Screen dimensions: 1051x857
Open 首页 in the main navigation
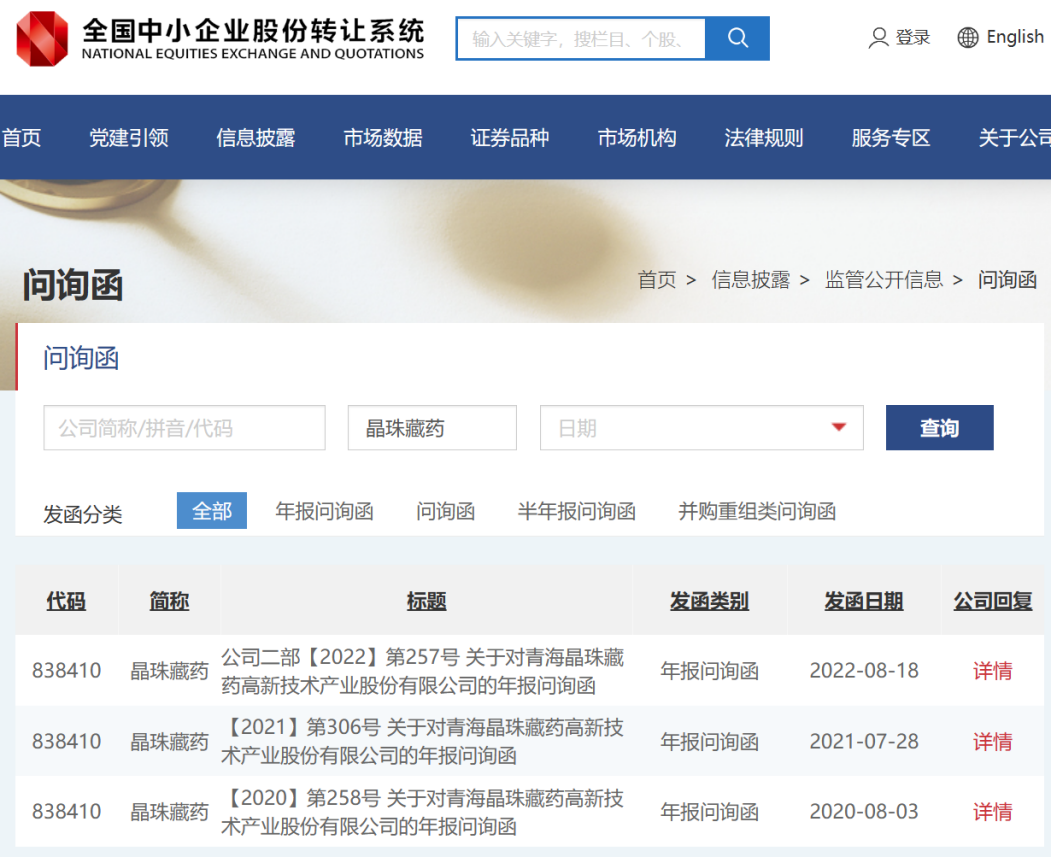[x=21, y=137]
